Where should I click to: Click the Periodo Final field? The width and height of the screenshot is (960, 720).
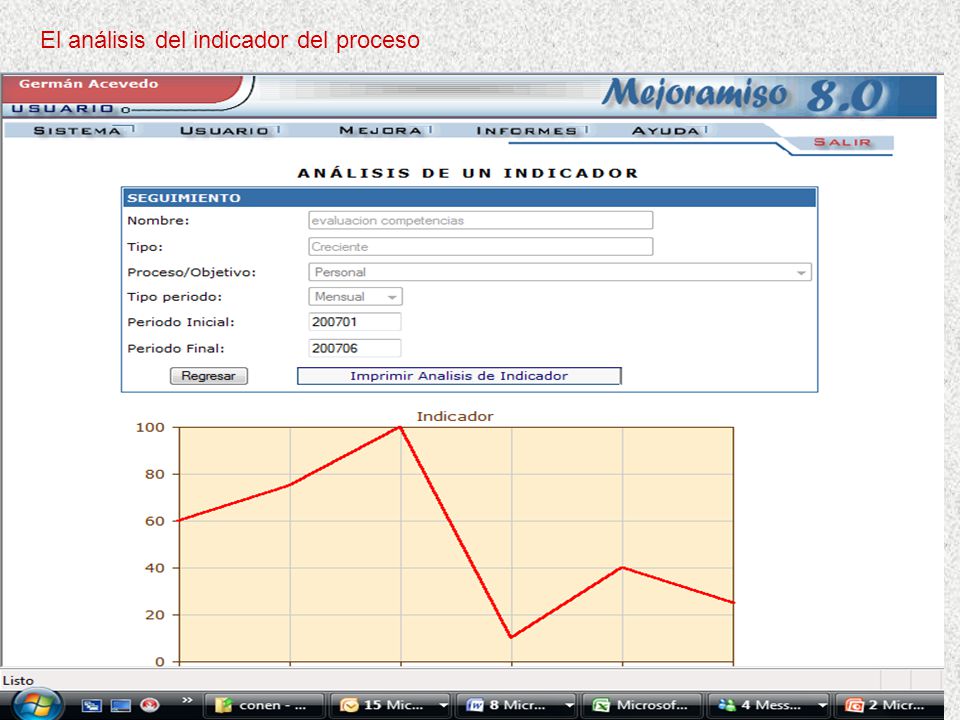(355, 348)
